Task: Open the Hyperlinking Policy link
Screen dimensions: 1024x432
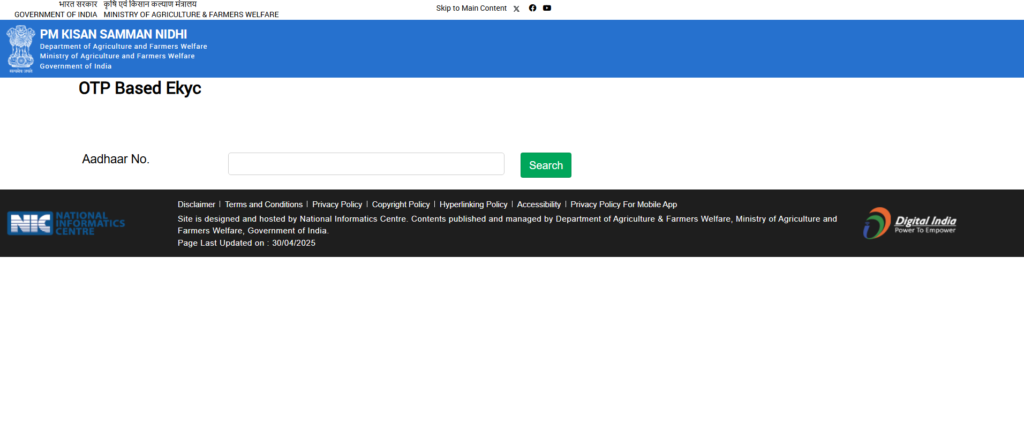Action: pos(473,204)
